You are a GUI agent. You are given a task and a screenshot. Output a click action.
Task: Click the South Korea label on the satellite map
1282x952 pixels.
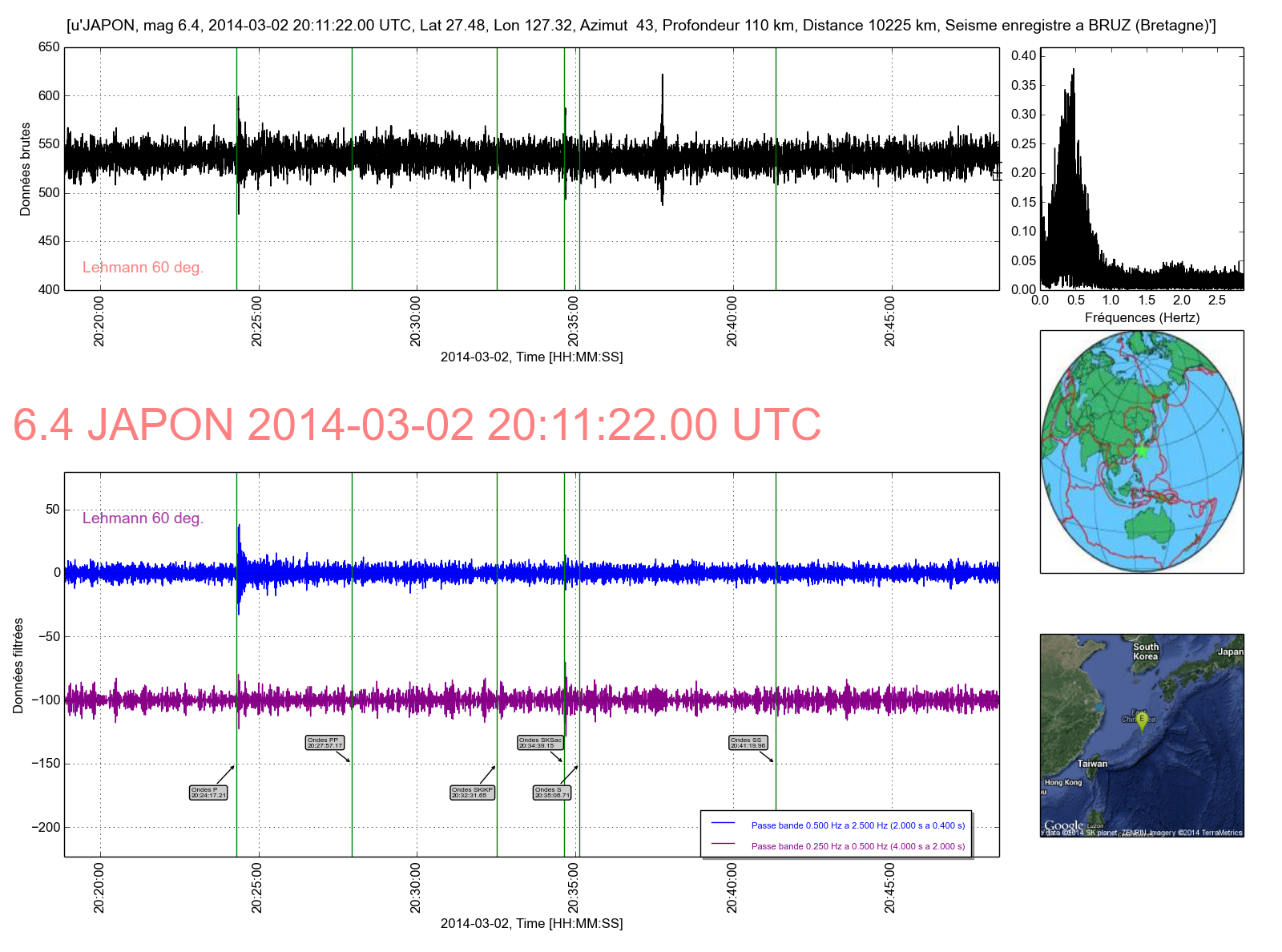(x=1145, y=651)
